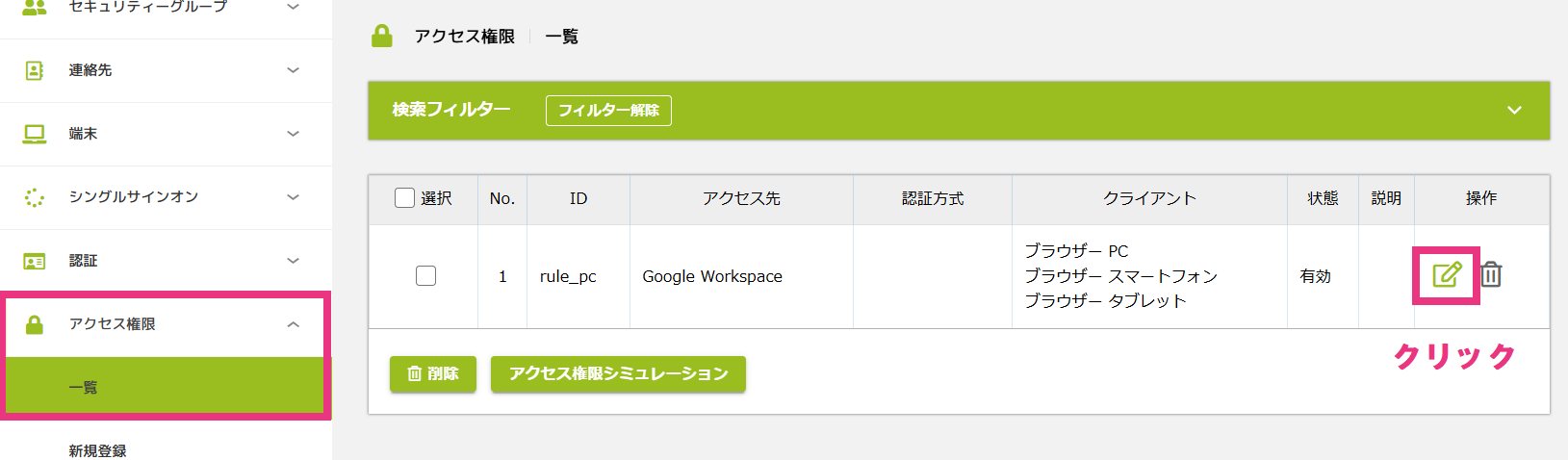Image resolution: width=1568 pixels, height=460 pixels.
Task: Click the single sign-on dotted circle icon
Action: point(35,197)
